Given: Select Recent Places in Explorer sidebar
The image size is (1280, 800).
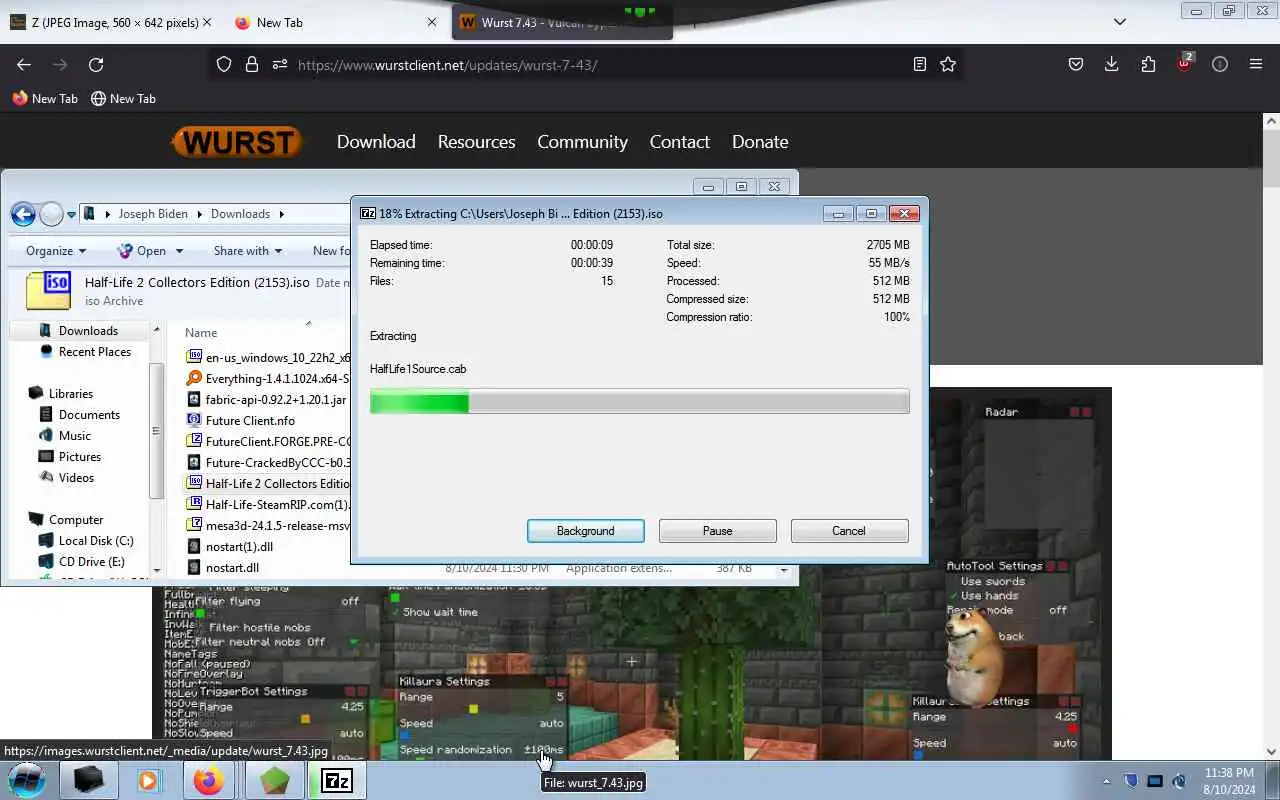Looking at the screenshot, I should 95,351.
